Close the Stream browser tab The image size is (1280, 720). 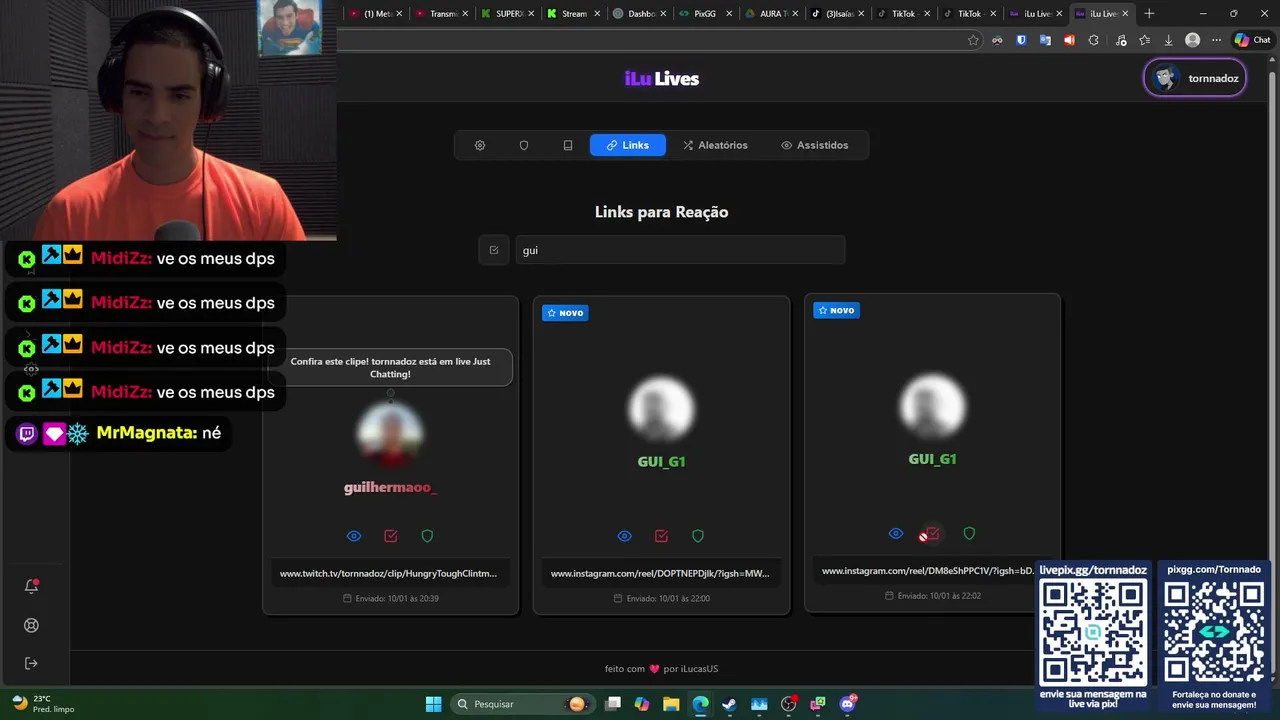click(597, 13)
